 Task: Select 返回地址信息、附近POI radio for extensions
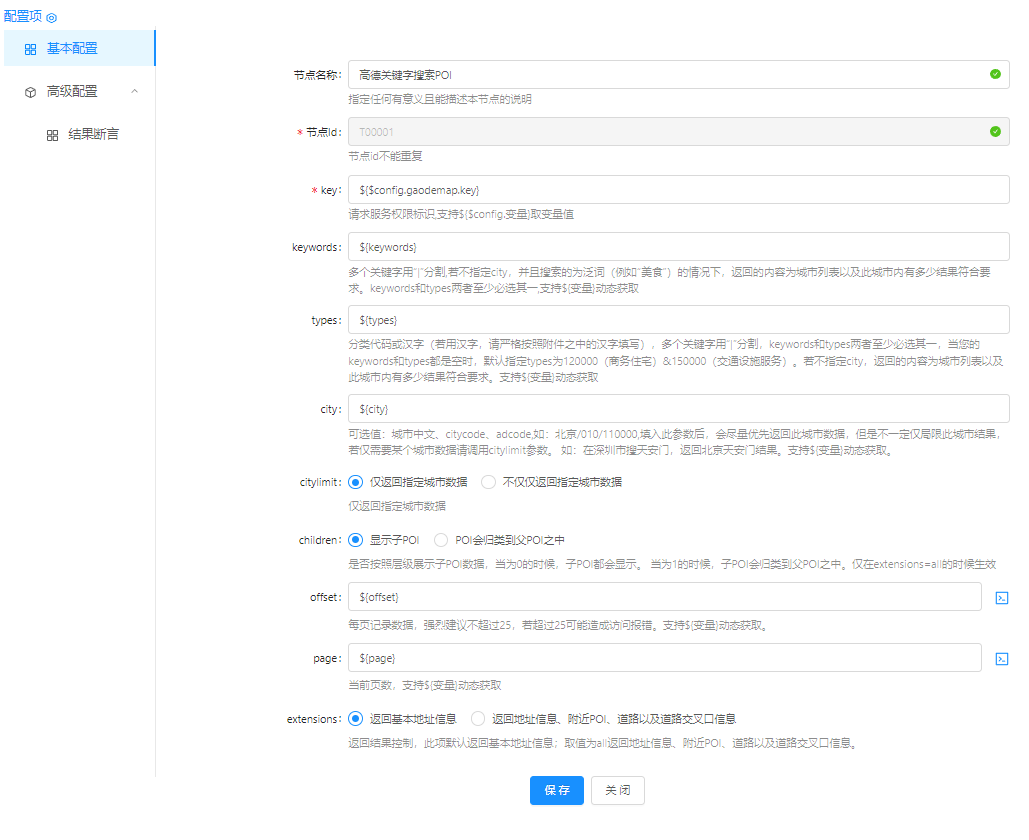pyautogui.click(x=477, y=719)
